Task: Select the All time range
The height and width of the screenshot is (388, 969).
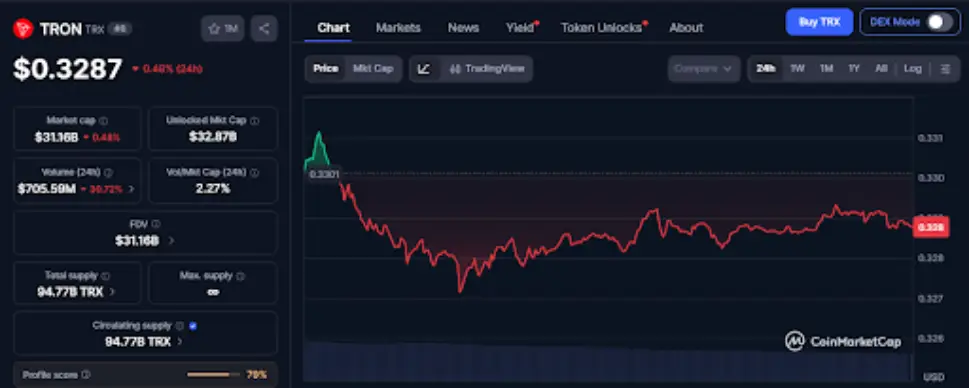Action: coord(881,69)
